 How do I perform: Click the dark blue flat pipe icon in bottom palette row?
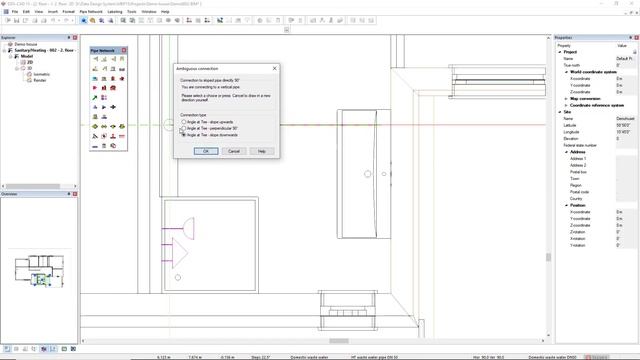95,146
